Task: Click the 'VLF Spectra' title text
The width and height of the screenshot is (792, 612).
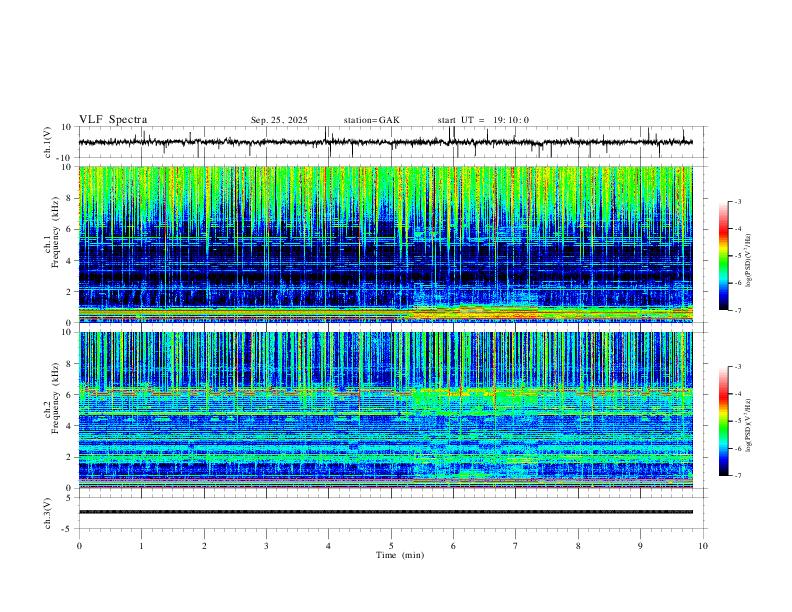Action: click(113, 120)
